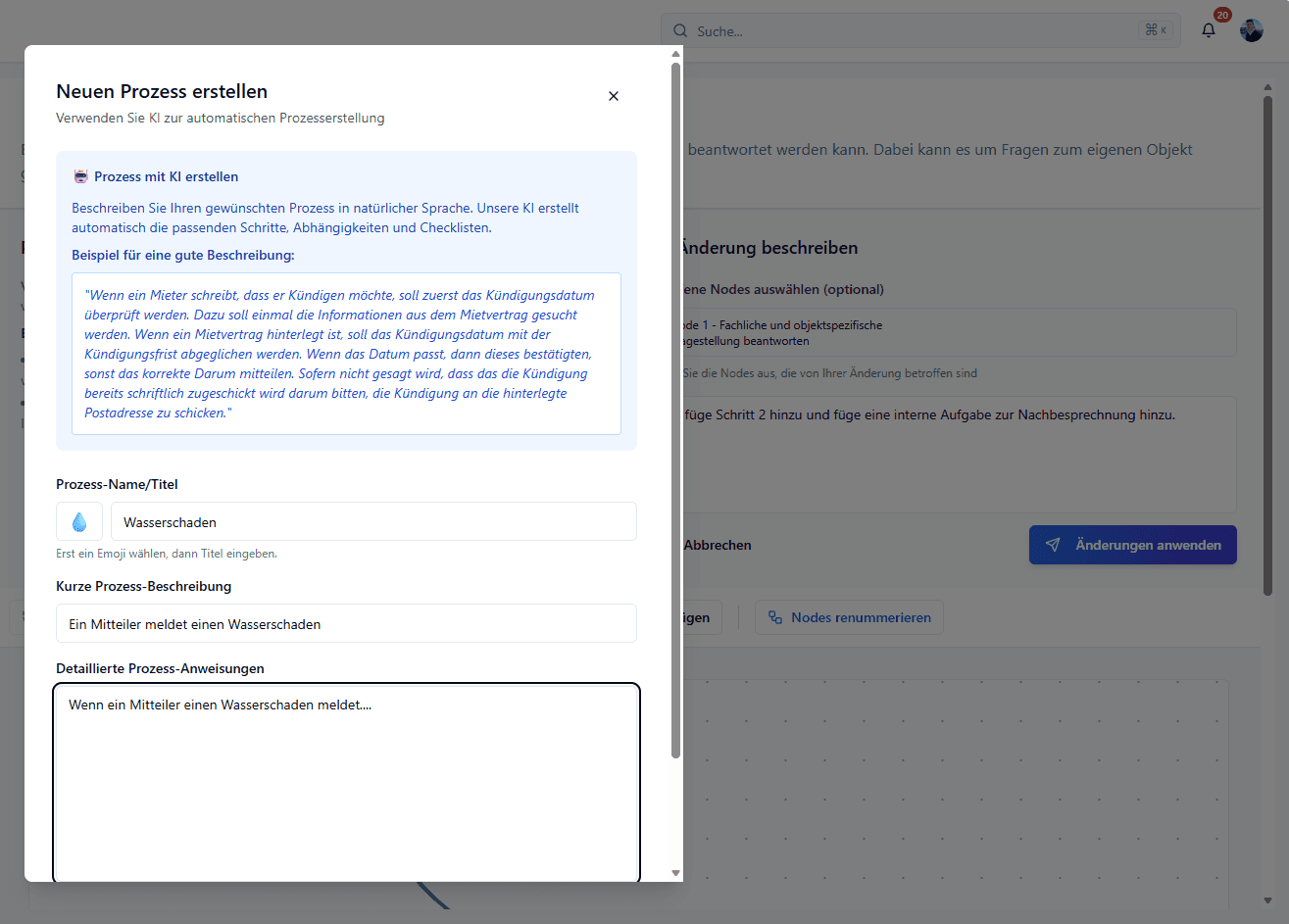Click the notification badge showing 20
1289x924 pixels.
click(1222, 16)
